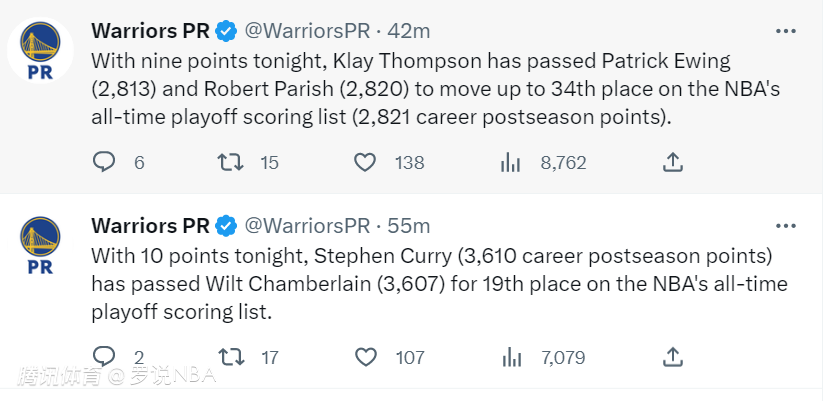Retweet the Klay Thompson tweet
The width and height of the screenshot is (838, 401).
[x=230, y=162]
